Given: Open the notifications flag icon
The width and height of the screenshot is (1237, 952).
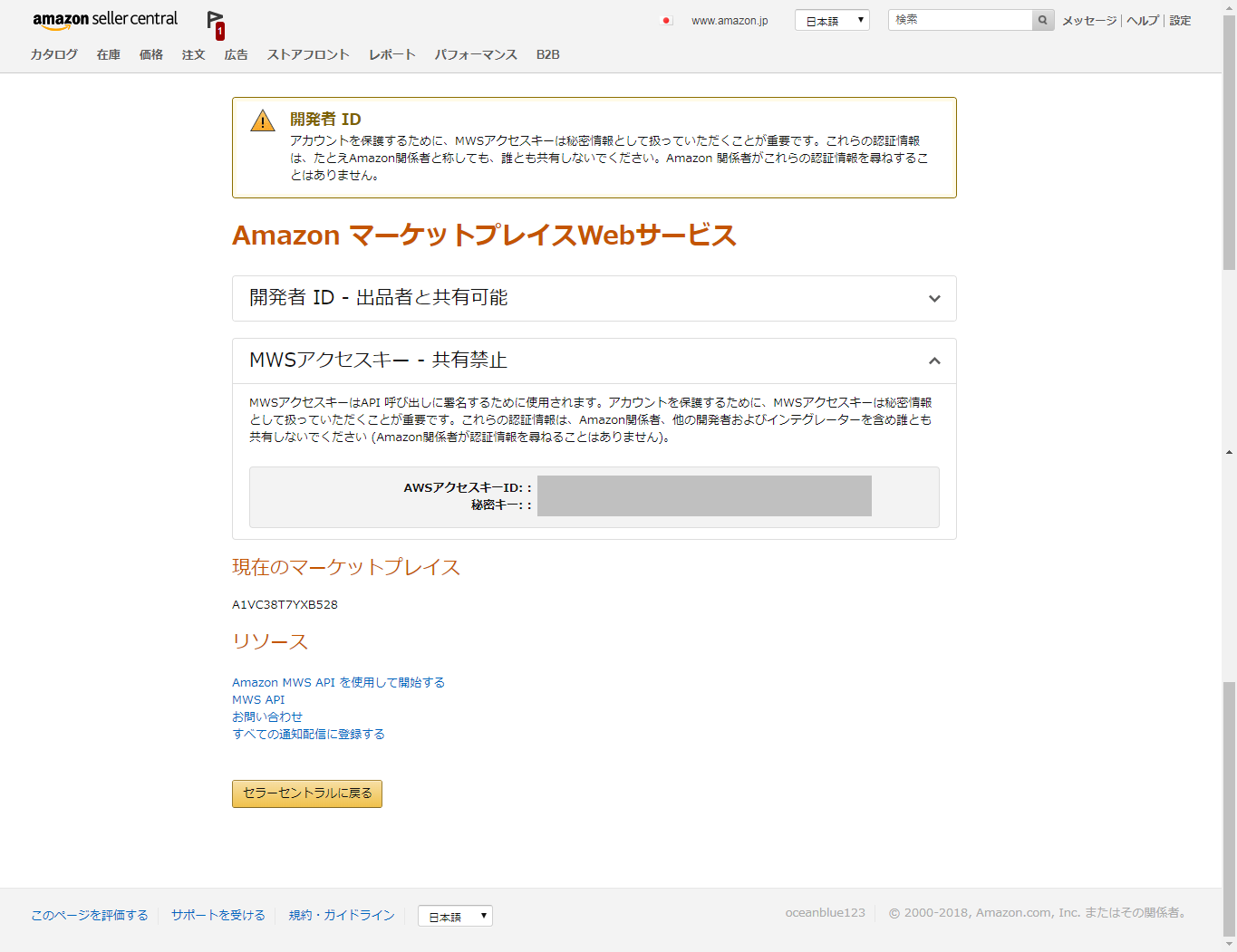Looking at the screenshot, I should point(215,23).
